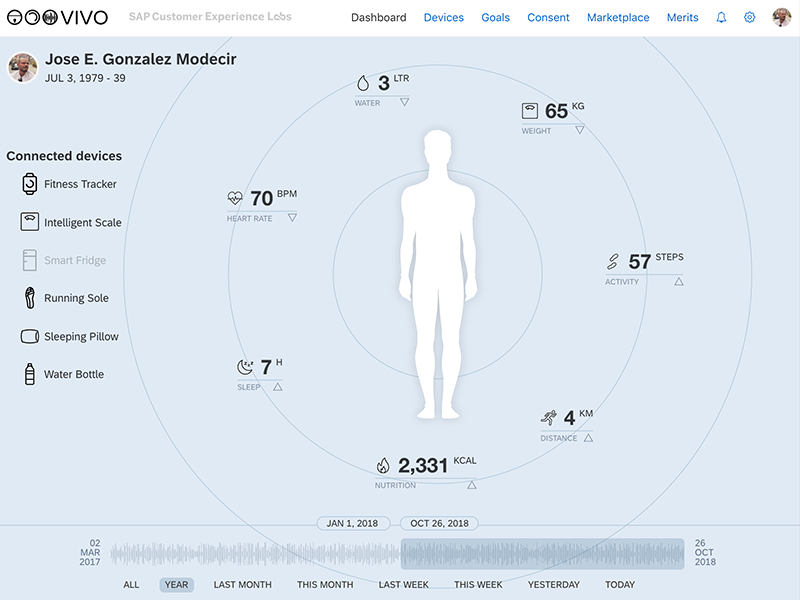Expand the Heart Rate metric triangle
This screenshot has height=600, width=800.
click(292, 218)
